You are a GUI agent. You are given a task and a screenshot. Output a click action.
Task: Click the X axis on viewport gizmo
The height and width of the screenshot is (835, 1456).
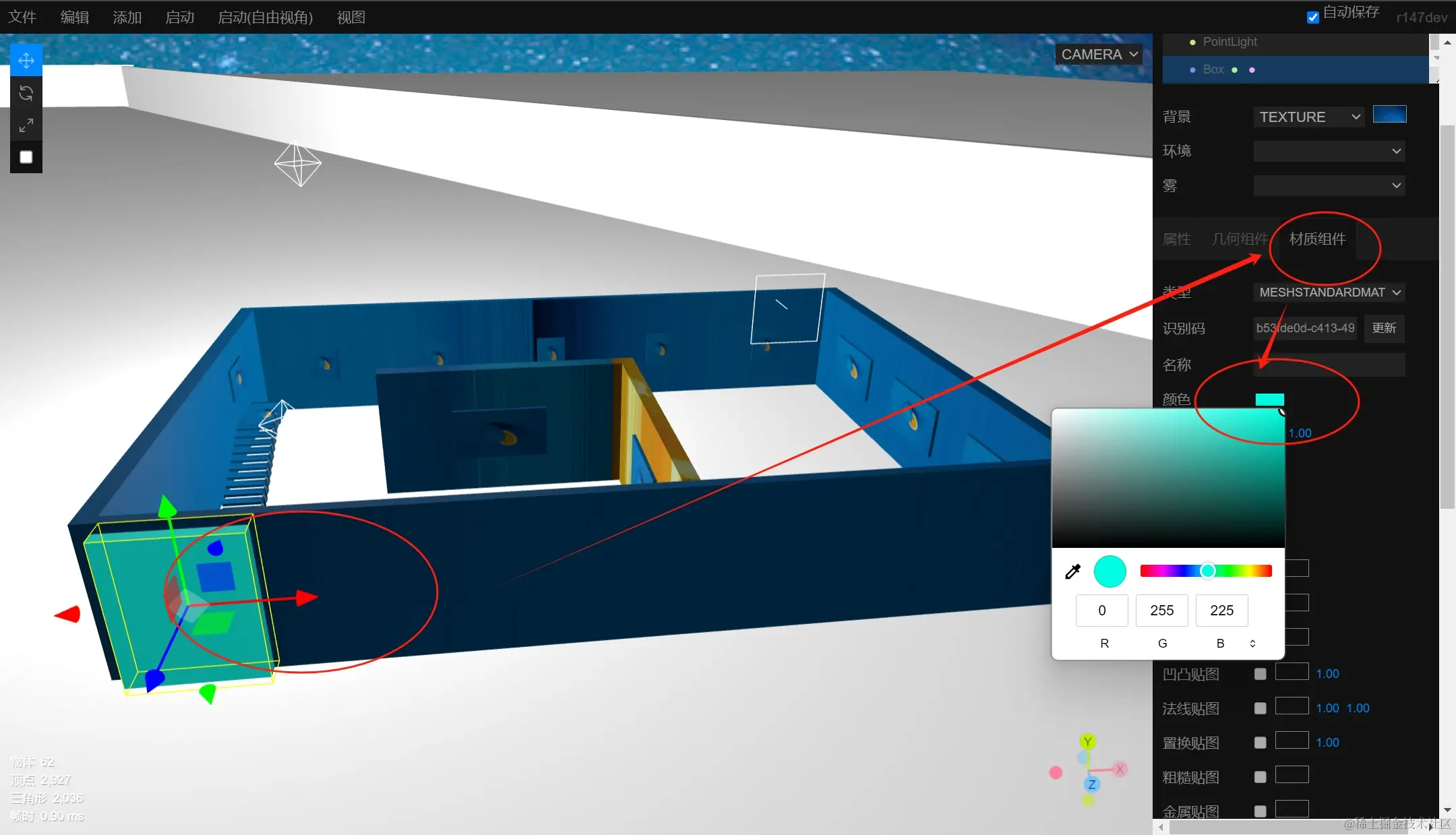(1120, 769)
